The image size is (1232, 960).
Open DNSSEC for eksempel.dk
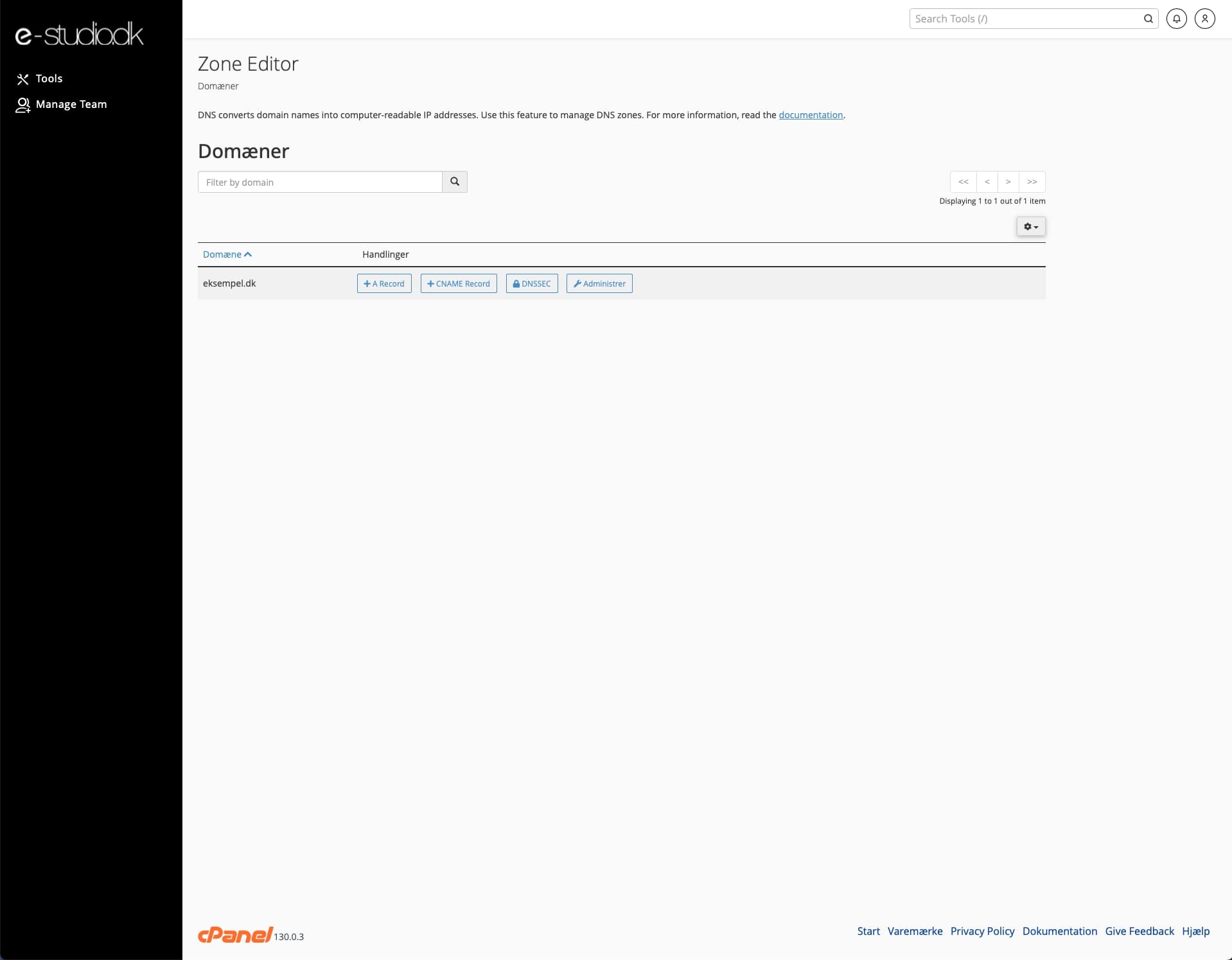pos(532,283)
